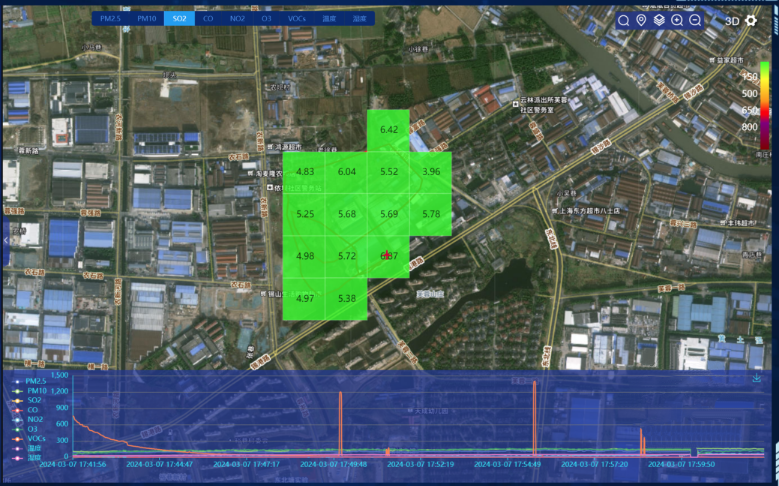Click the location pin icon
The height and width of the screenshot is (486, 779).
tap(641, 20)
